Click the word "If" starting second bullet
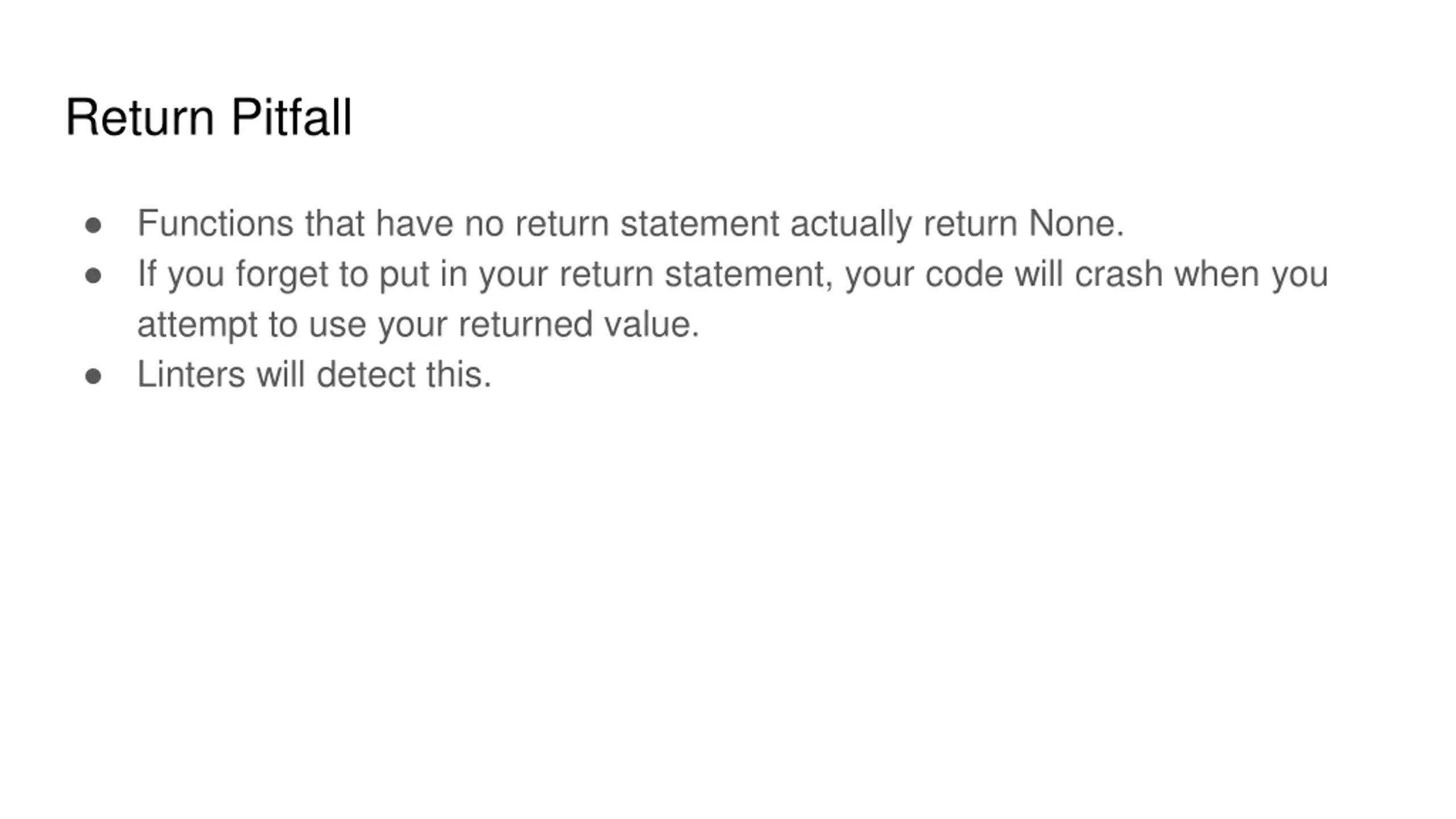Screen dimensions: 1456x819 point(147,274)
